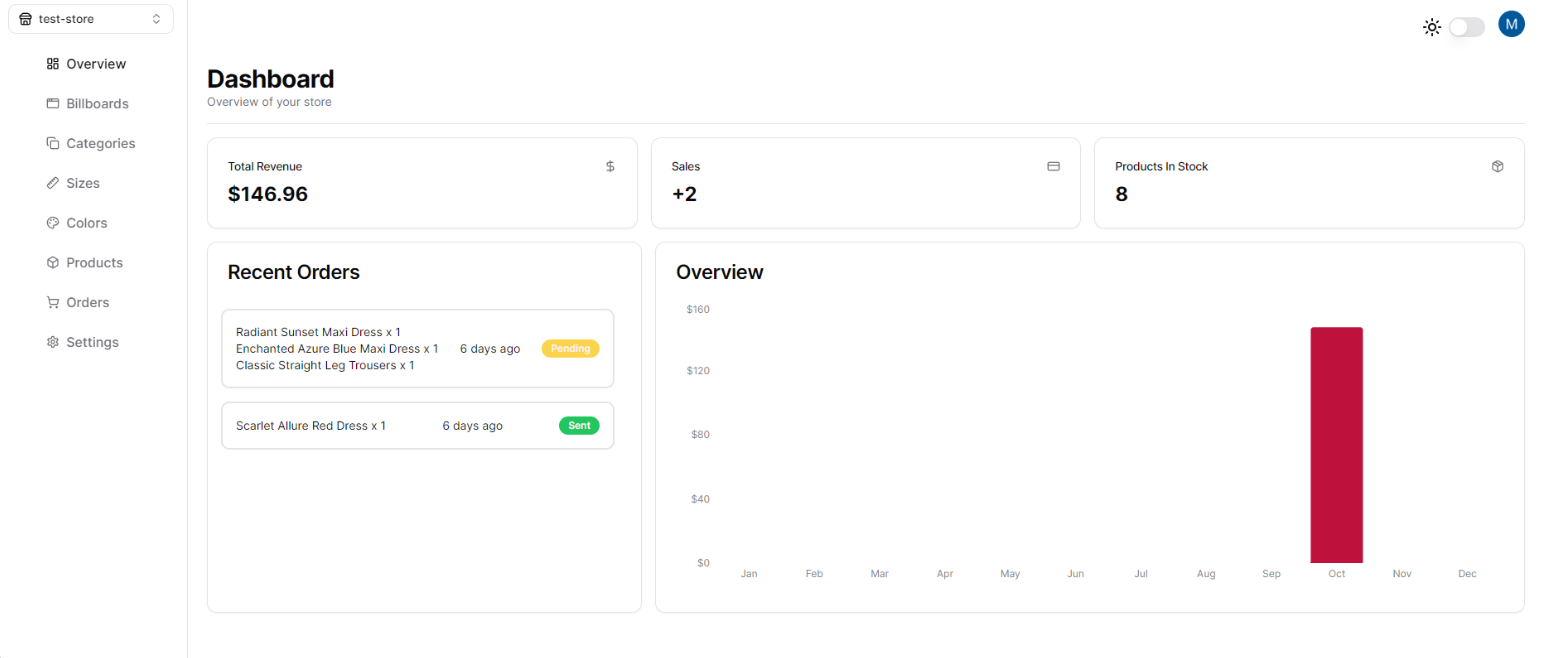Open the Settings section from sidebar
The height and width of the screenshot is (658, 1545).
coord(92,341)
